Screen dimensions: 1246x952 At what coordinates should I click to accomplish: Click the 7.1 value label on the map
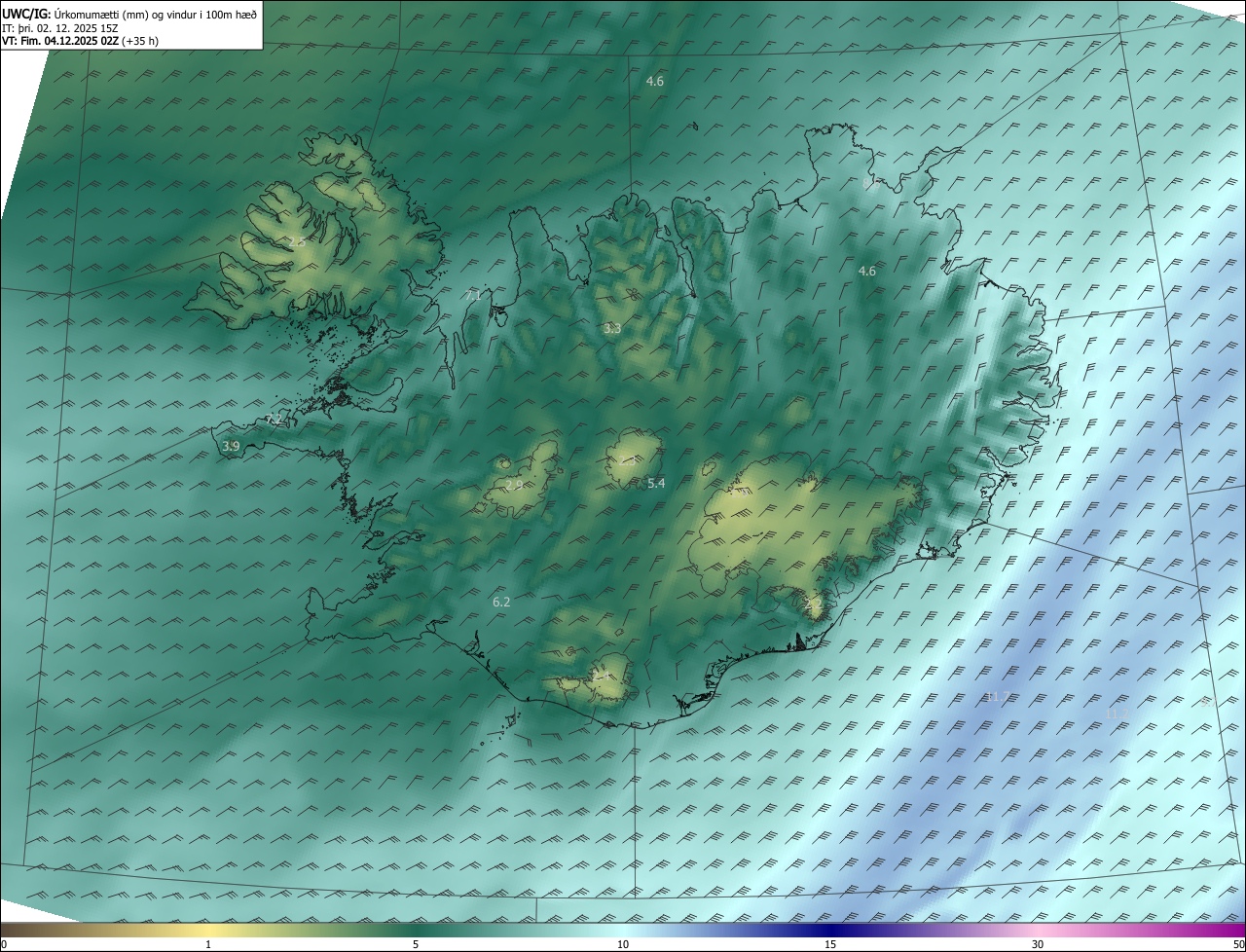click(x=474, y=295)
